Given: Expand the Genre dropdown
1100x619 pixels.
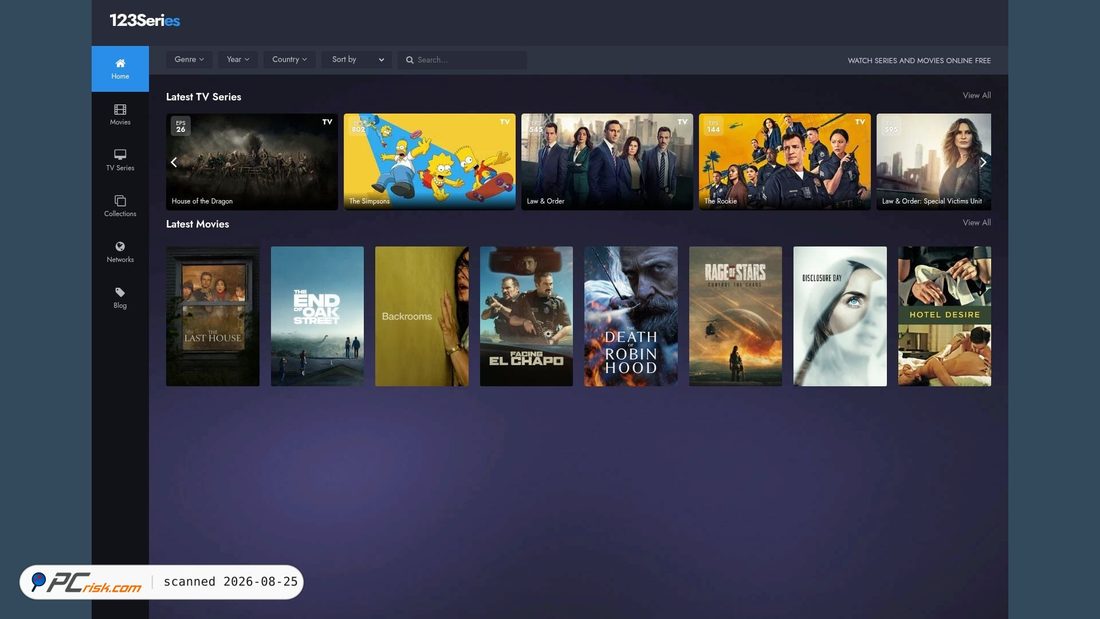Looking at the screenshot, I should pos(189,60).
